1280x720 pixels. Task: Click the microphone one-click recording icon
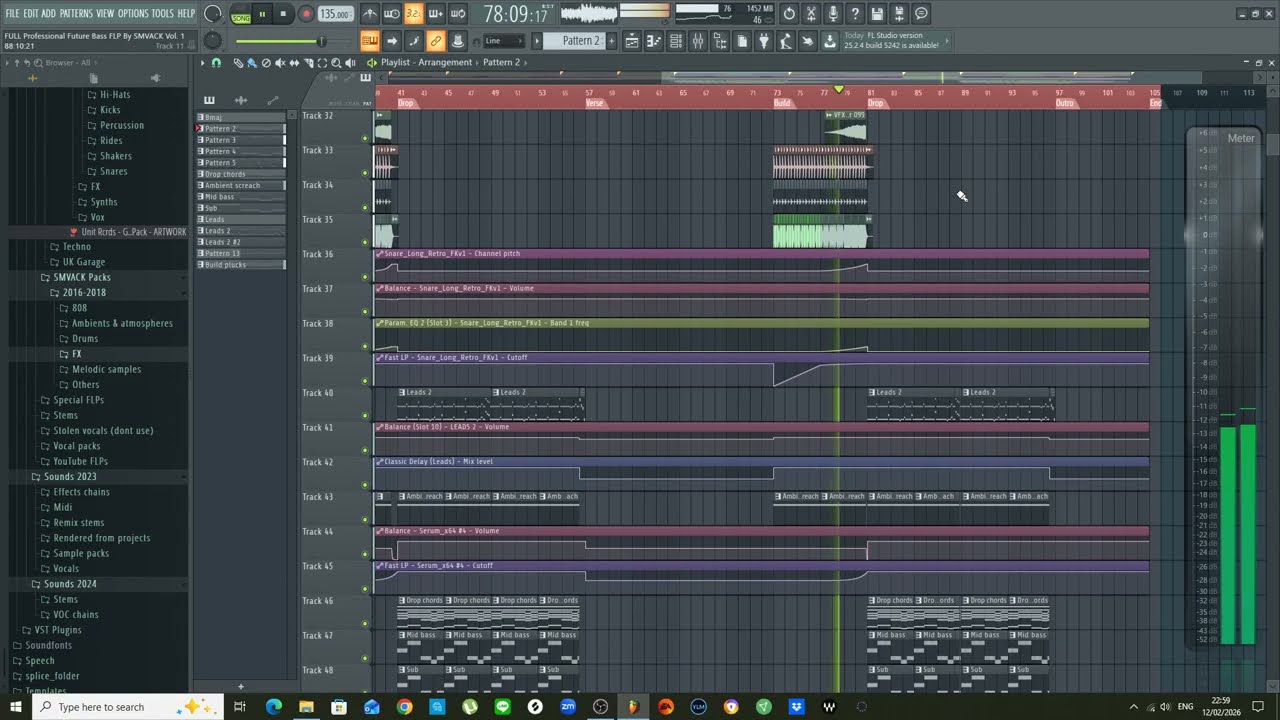(832, 14)
